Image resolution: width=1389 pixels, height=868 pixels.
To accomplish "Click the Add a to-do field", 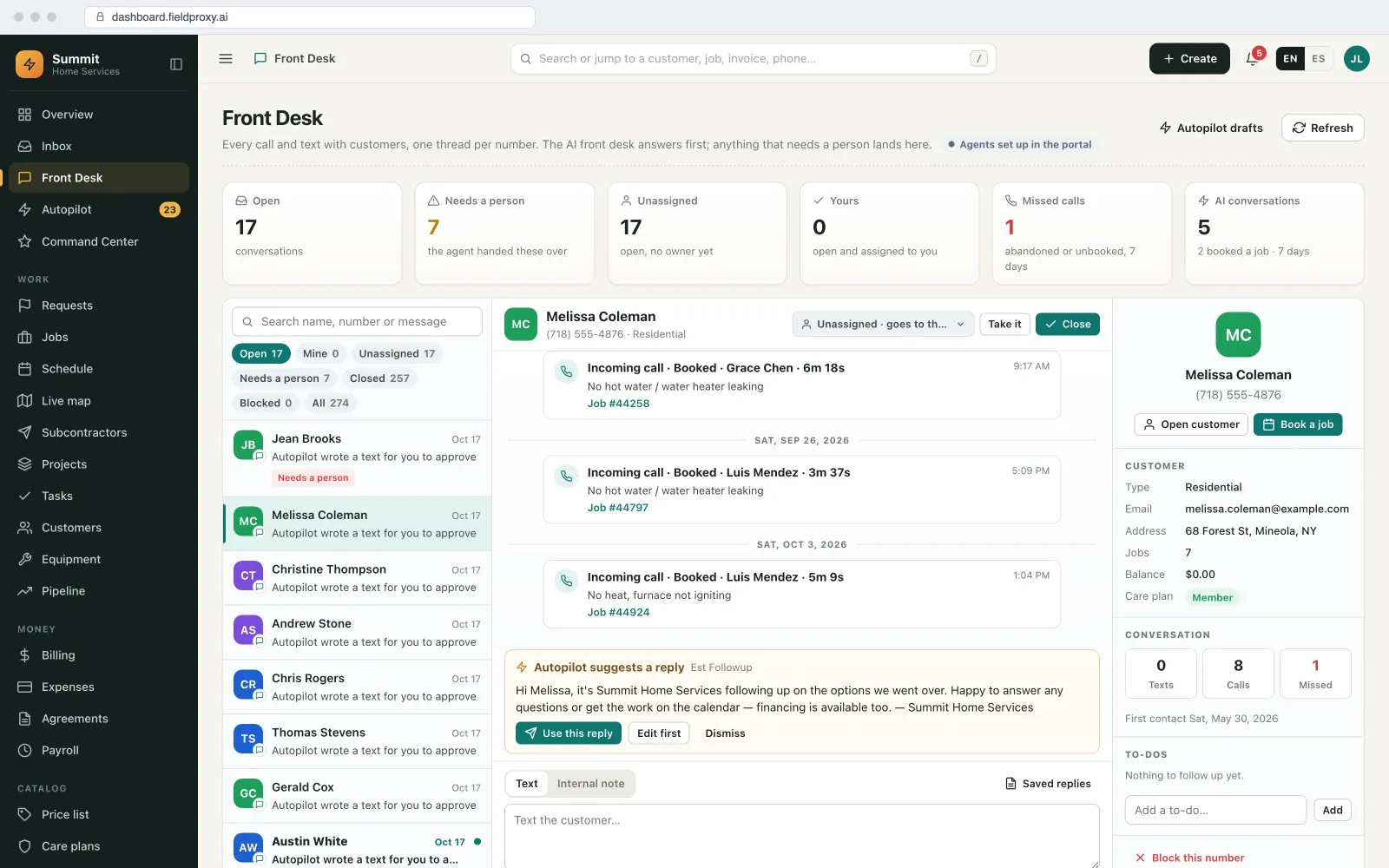I will coord(1215,810).
